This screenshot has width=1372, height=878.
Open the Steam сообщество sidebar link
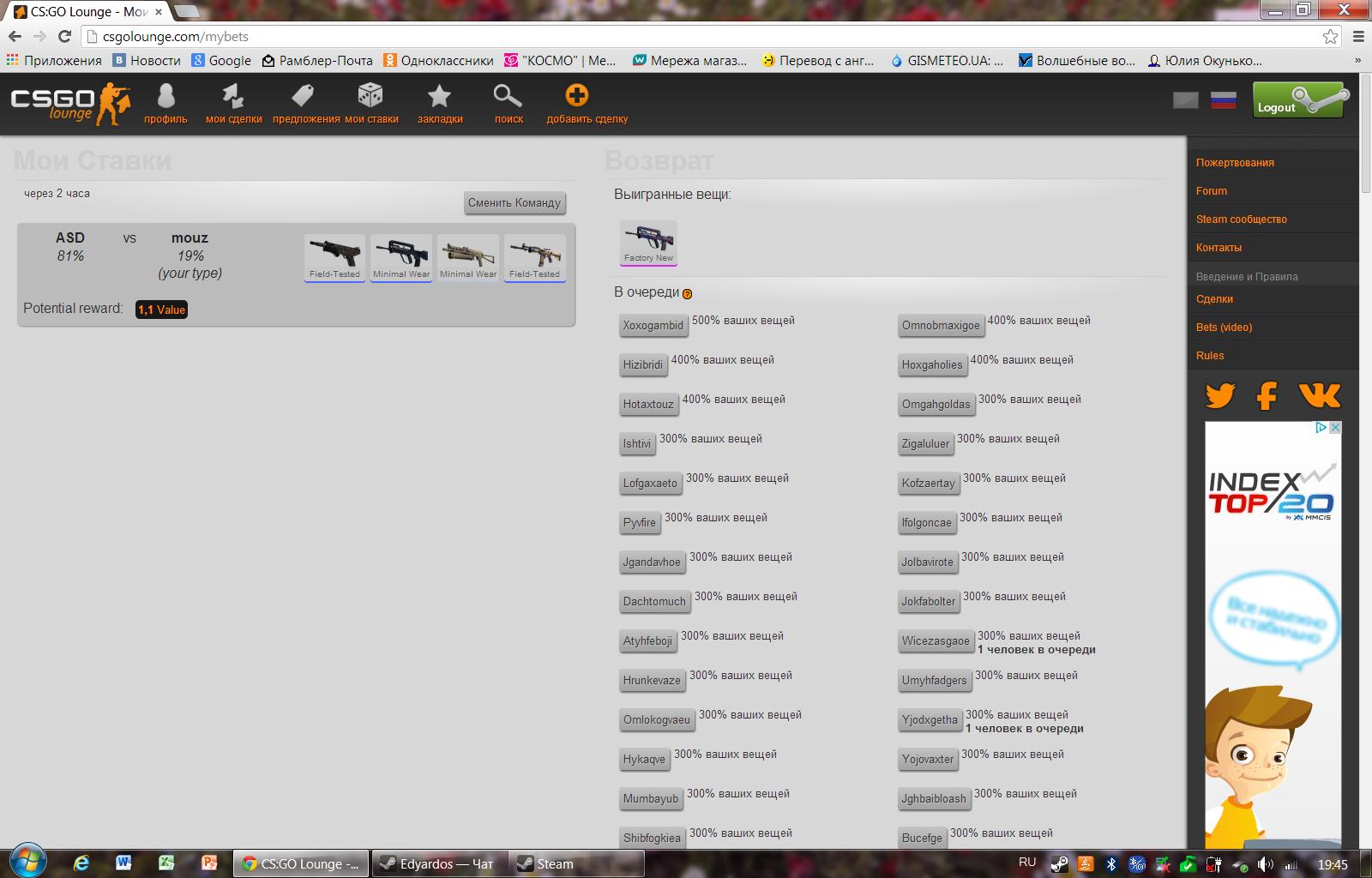coord(1242,219)
